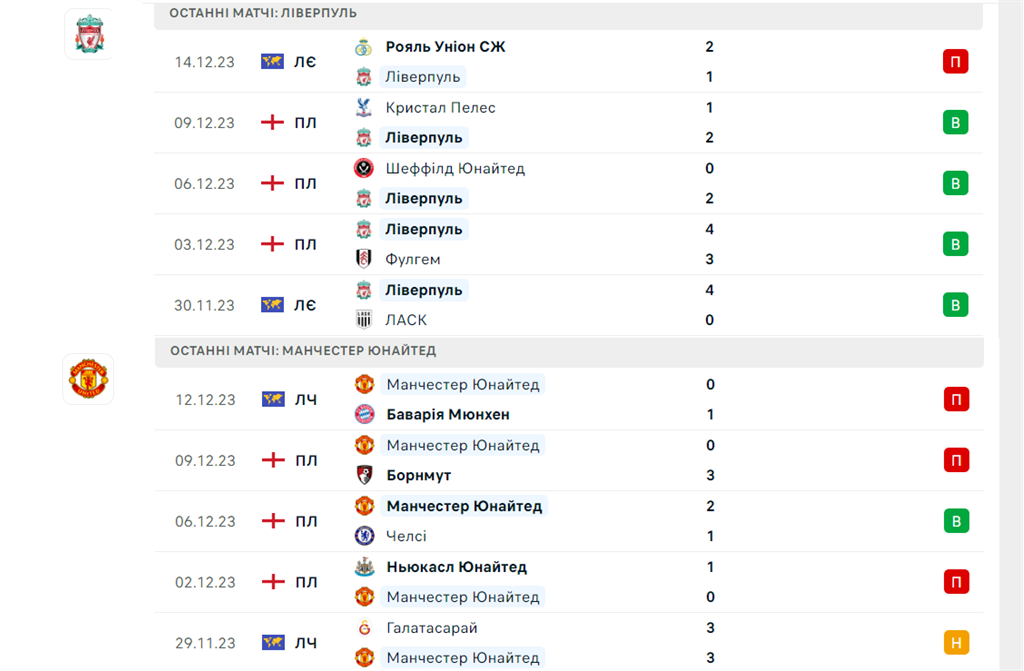Click the Galatasaray team logo

[x=365, y=628]
